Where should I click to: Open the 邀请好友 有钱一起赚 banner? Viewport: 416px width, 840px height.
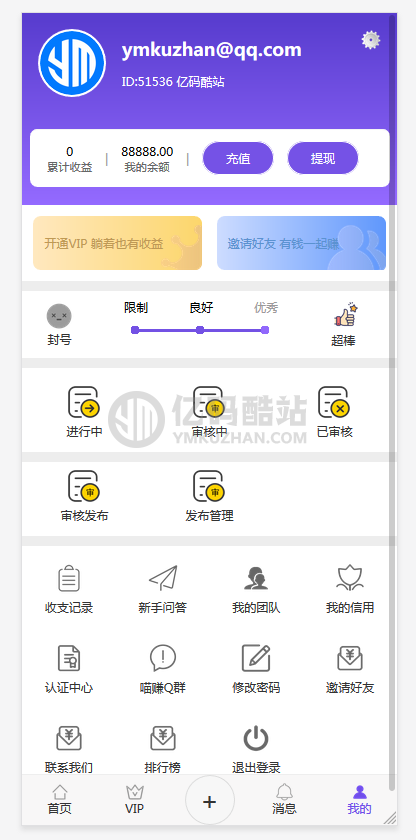[x=301, y=243]
